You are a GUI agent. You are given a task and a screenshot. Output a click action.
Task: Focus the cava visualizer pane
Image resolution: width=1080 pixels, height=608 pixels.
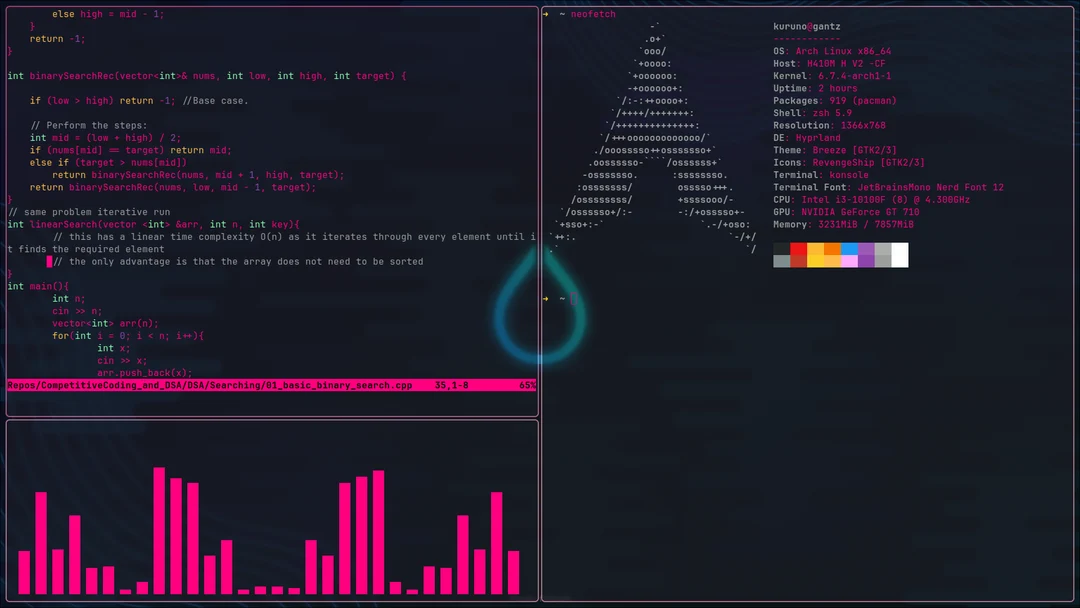(270, 510)
